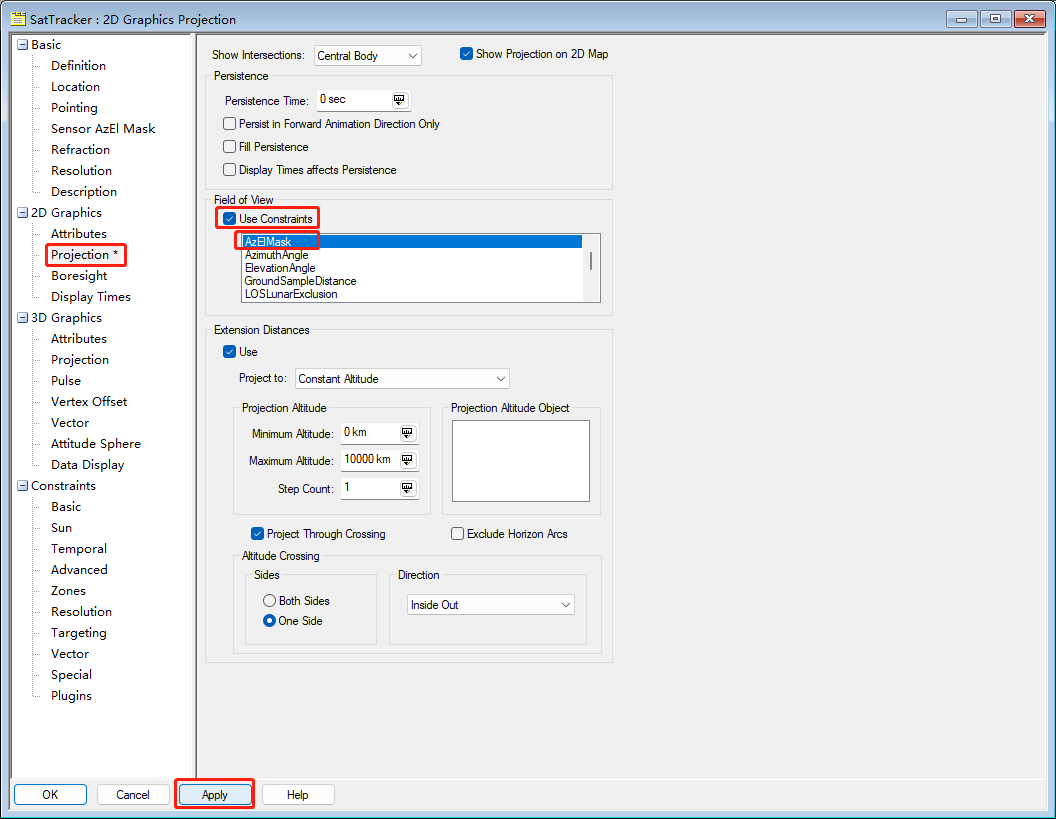Click the Cancel button
The height and width of the screenshot is (819, 1056).
click(133, 795)
